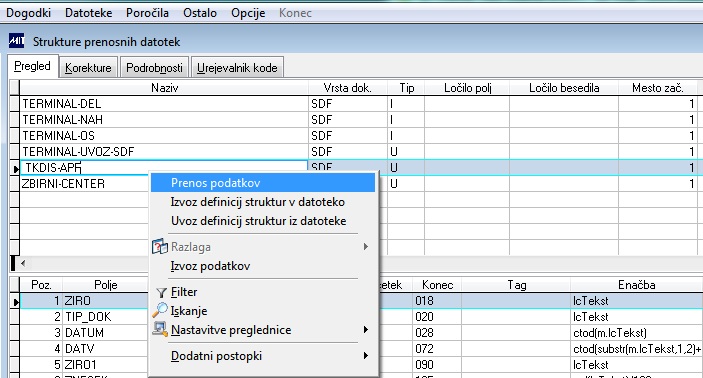Select Uvoz definicij struktur iz datoteke

point(259,221)
